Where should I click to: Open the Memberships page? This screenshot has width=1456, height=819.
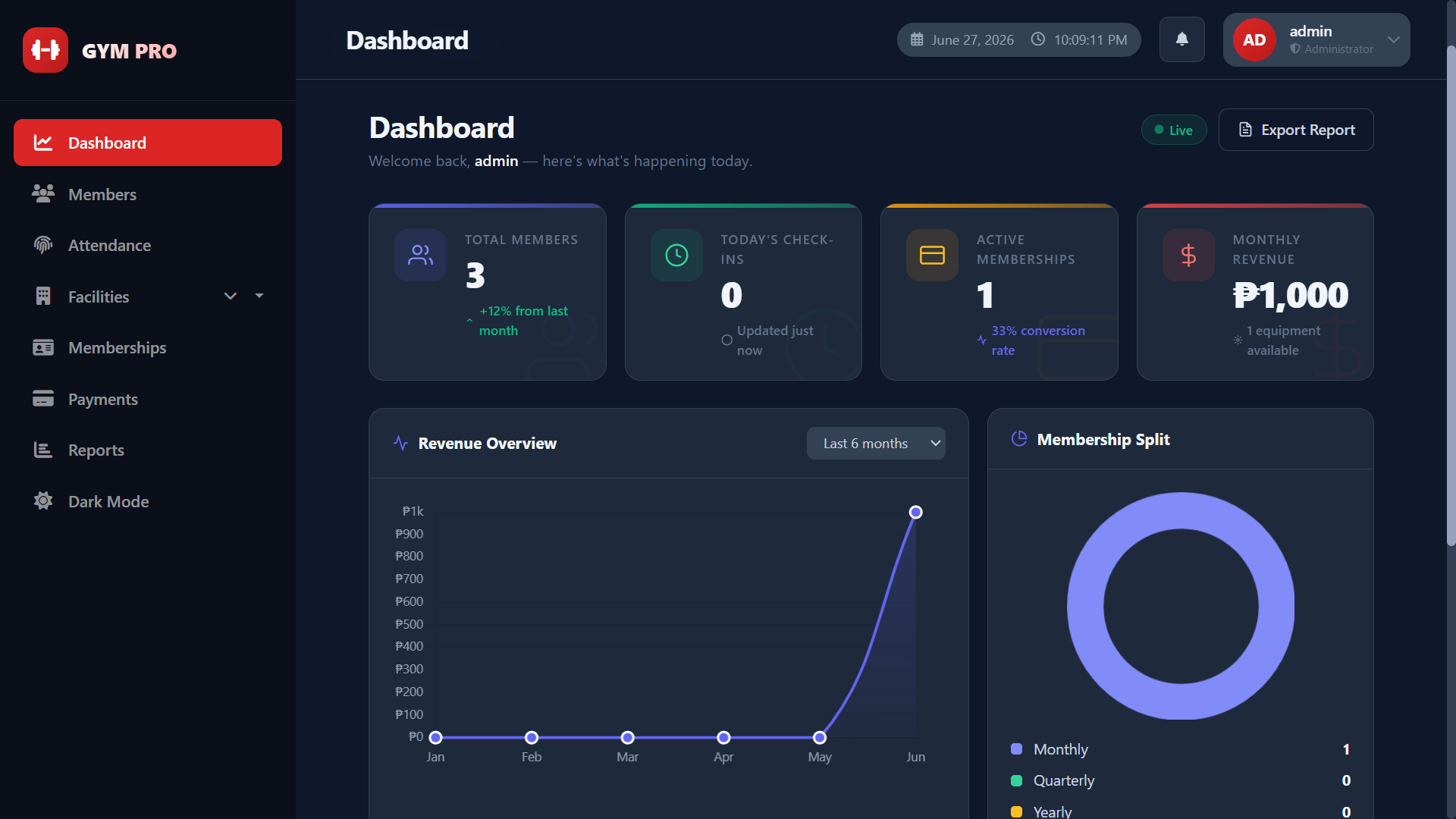[x=148, y=347]
